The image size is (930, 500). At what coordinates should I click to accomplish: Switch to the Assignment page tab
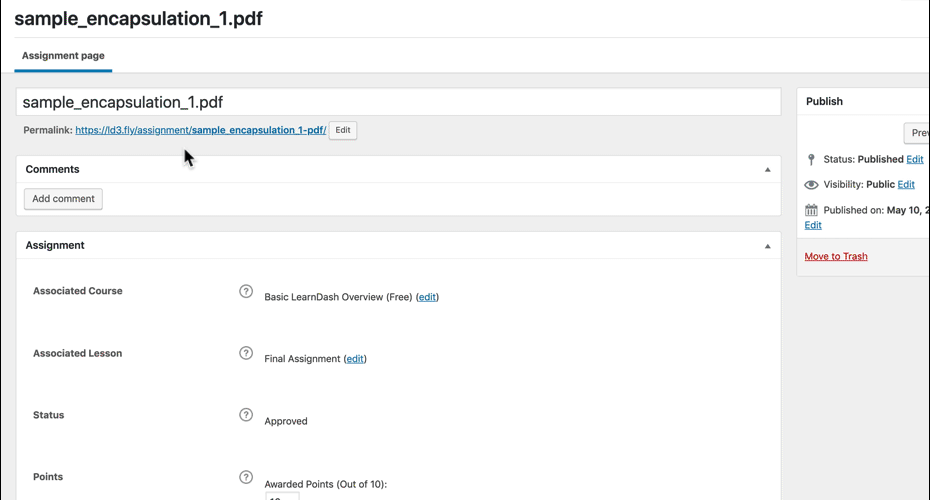(63, 56)
